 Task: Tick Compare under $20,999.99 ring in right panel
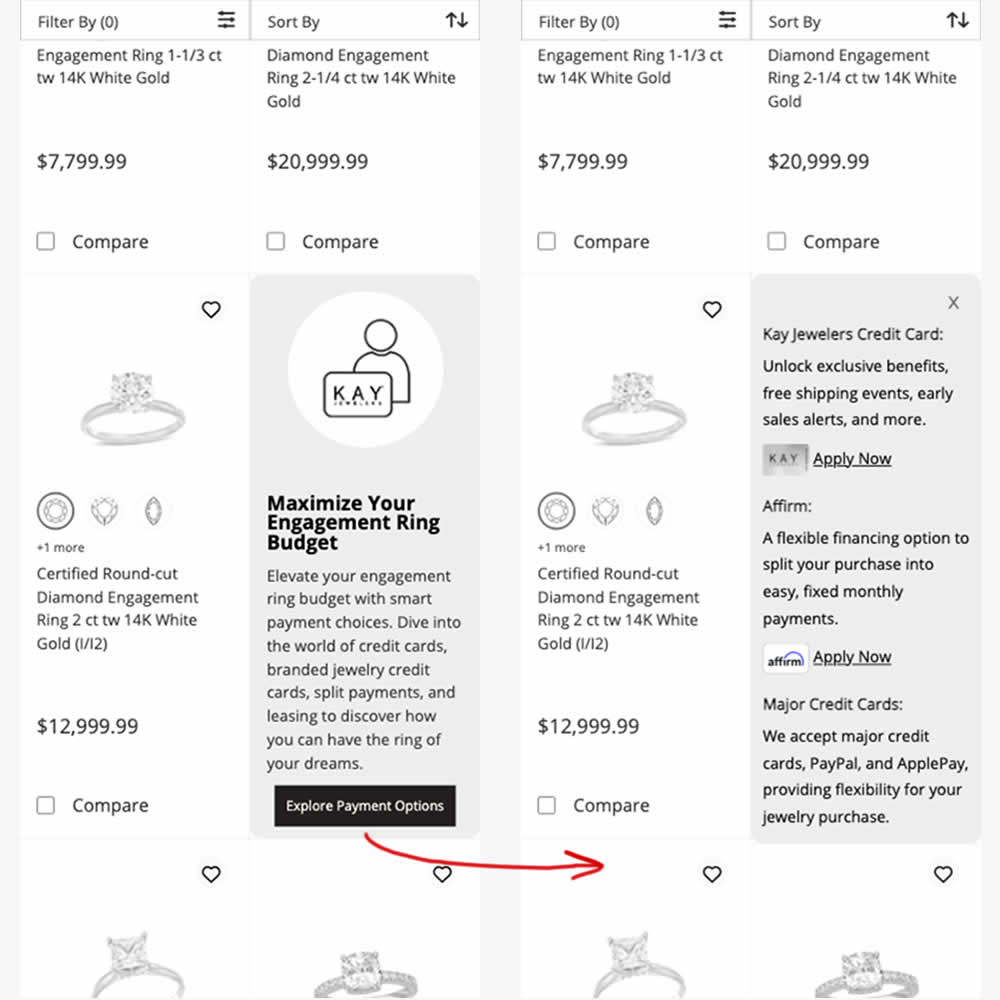[777, 242]
